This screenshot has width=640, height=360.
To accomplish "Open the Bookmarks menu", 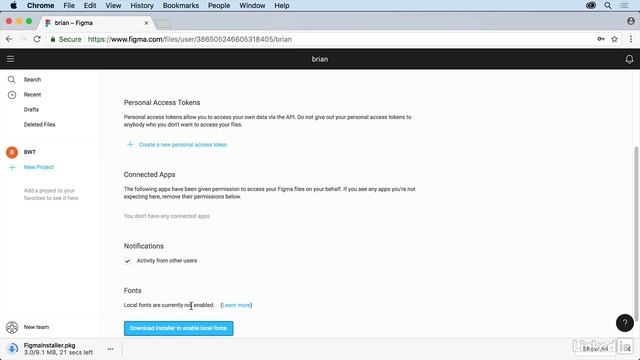I will click(180, 5).
